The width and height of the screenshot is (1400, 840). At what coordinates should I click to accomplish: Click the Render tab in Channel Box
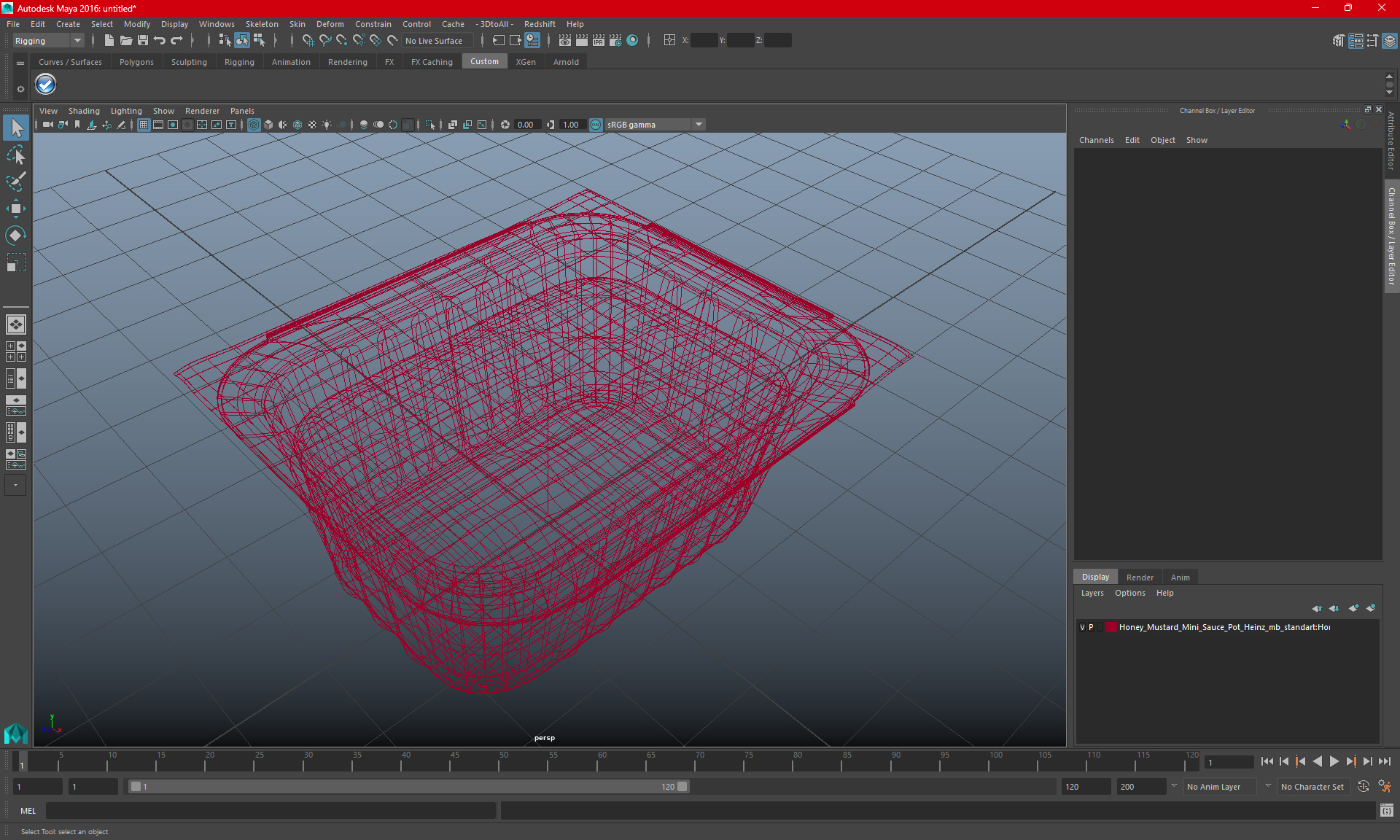coord(1140,577)
